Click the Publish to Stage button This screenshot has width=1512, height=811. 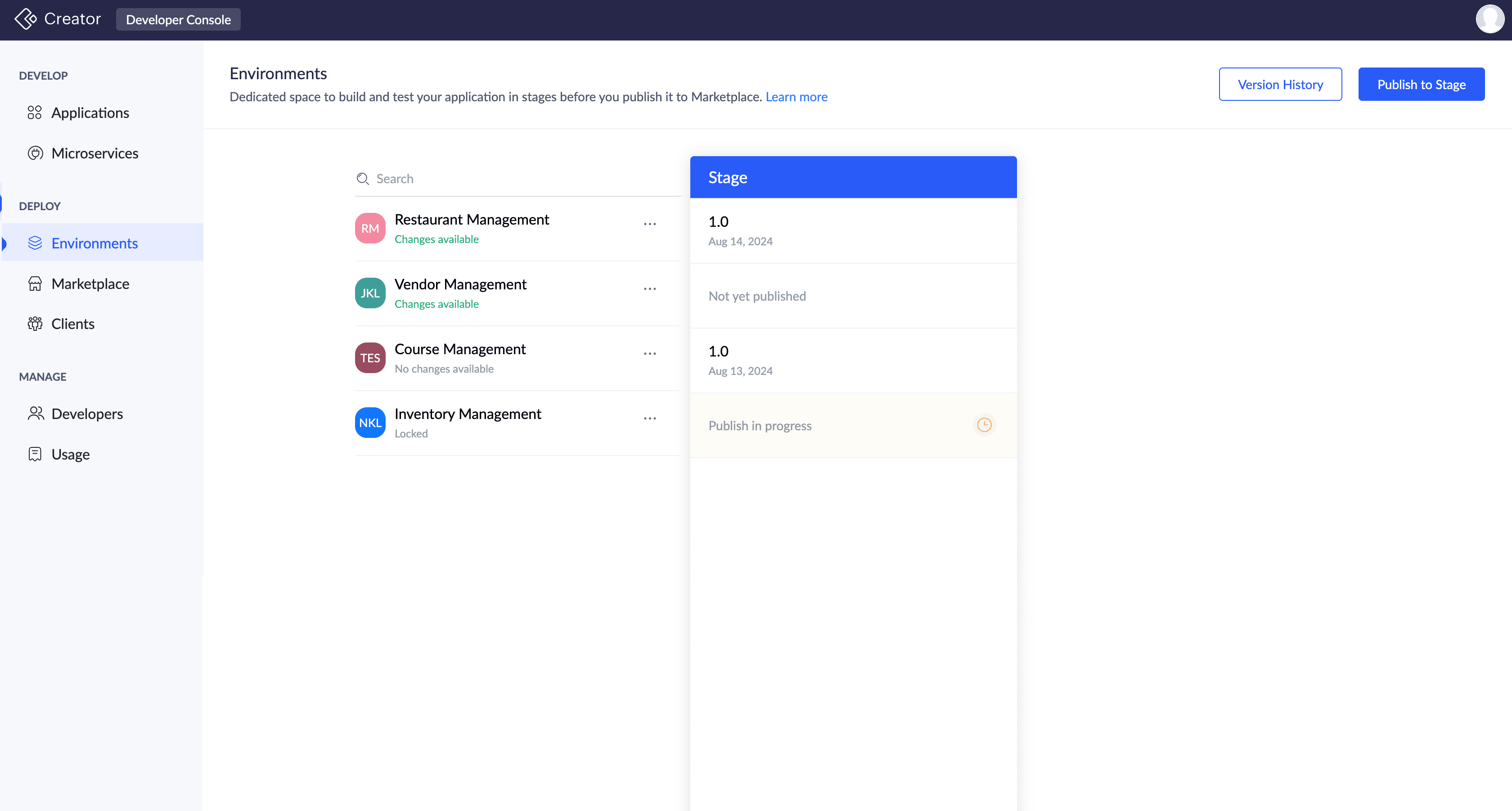pos(1421,85)
